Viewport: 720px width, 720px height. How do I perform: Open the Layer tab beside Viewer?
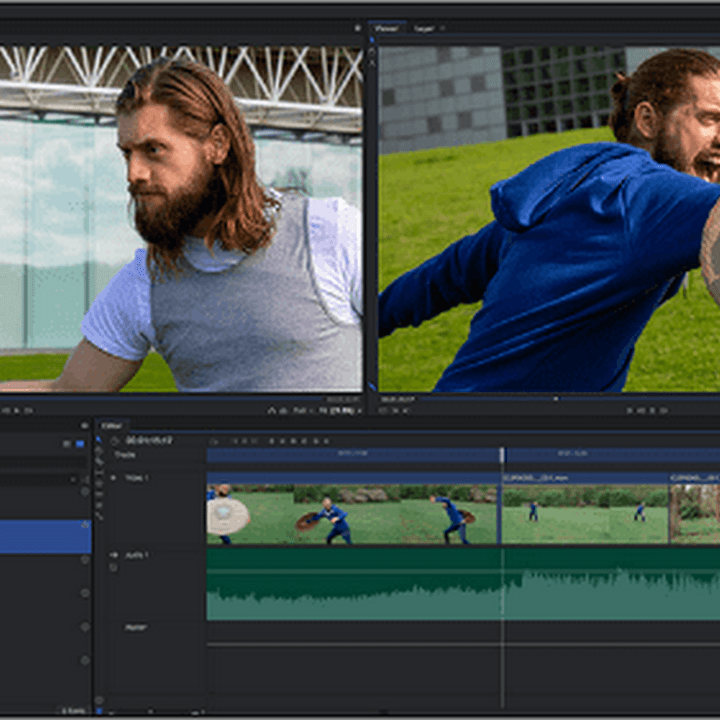pos(423,28)
